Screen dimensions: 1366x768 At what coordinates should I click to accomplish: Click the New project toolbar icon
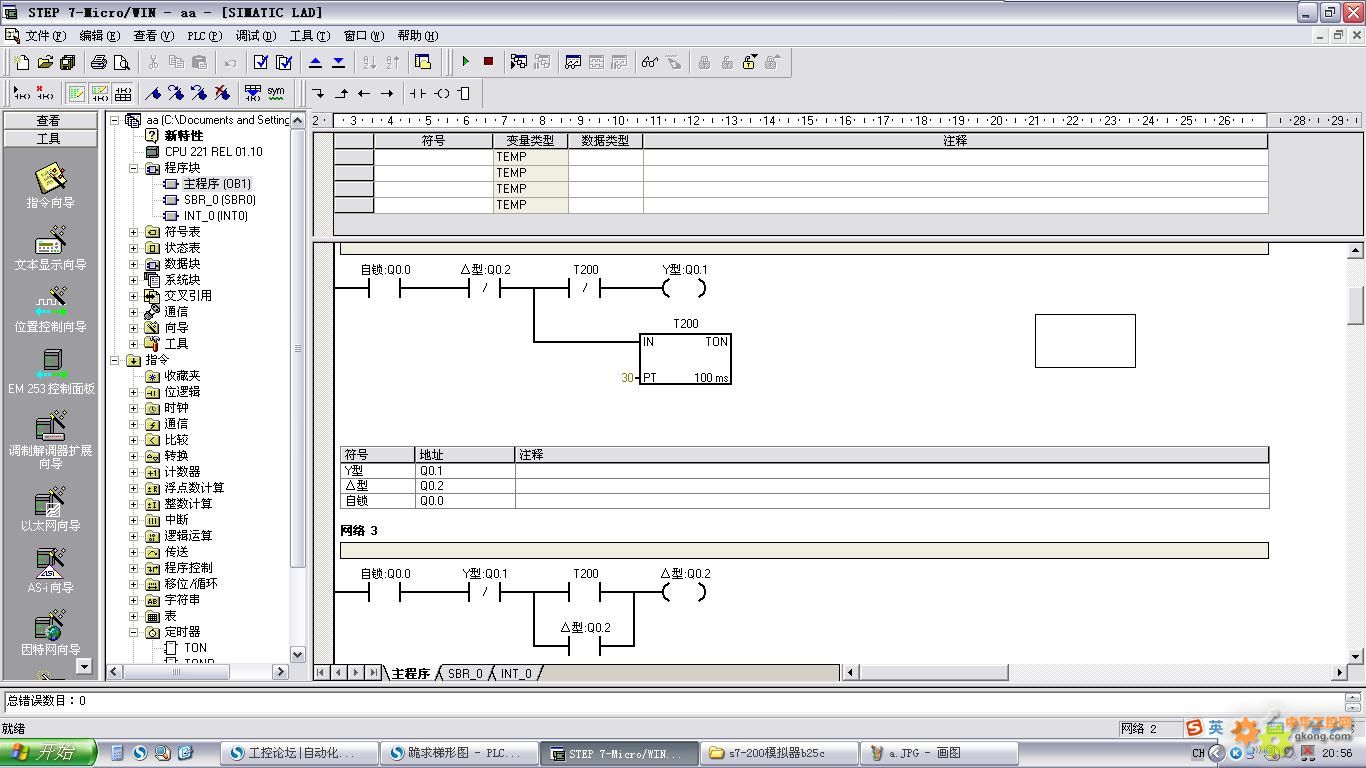[x=22, y=62]
